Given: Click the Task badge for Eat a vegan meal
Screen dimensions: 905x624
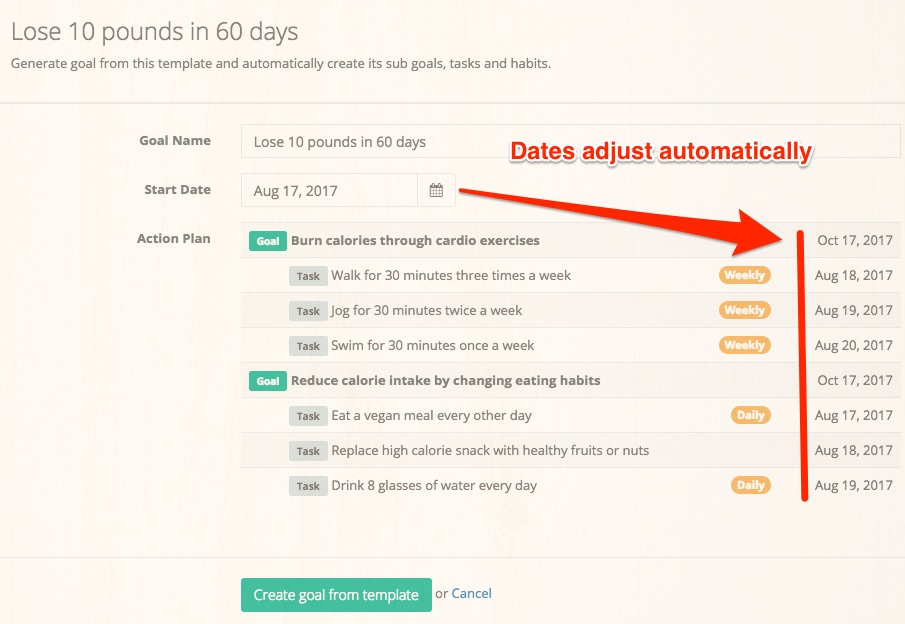Looking at the screenshot, I should pos(308,416).
